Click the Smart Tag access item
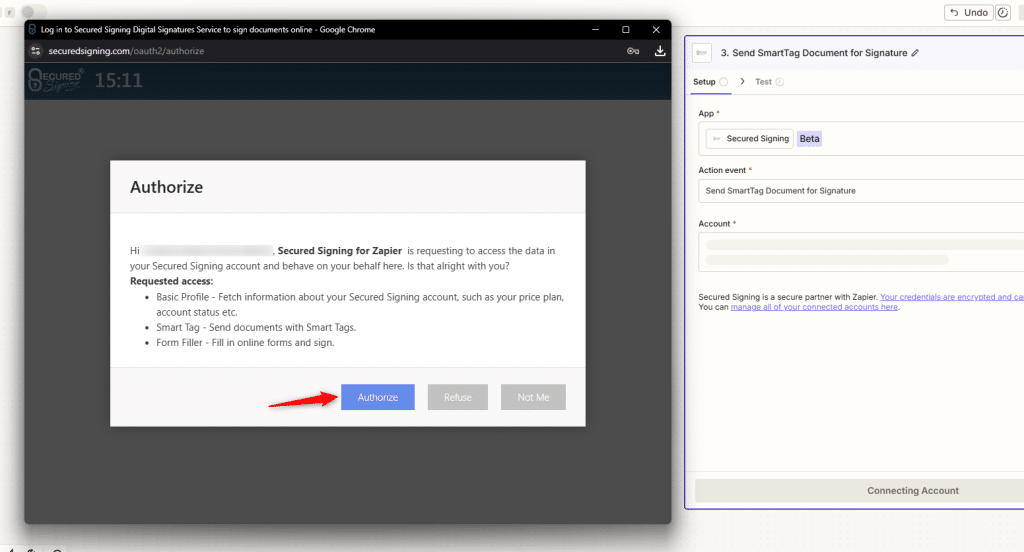Screen dimensions: 1024x552 (256, 327)
